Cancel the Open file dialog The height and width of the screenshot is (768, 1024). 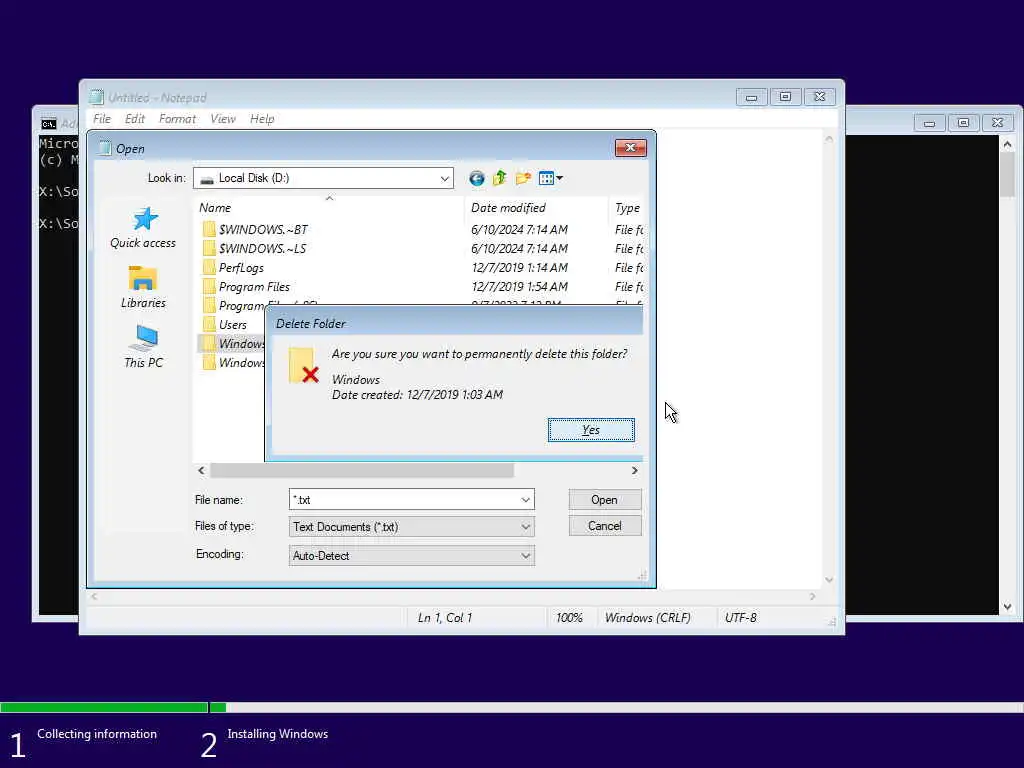(x=605, y=526)
